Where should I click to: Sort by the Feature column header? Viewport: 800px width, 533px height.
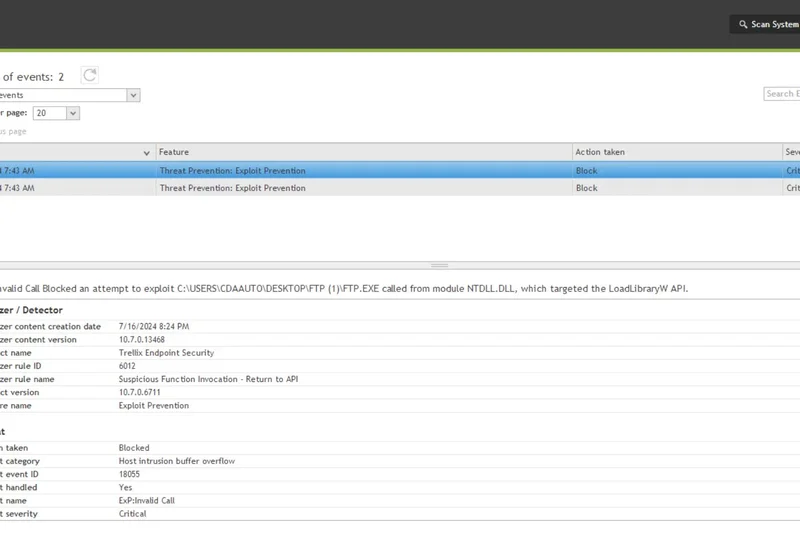point(364,152)
